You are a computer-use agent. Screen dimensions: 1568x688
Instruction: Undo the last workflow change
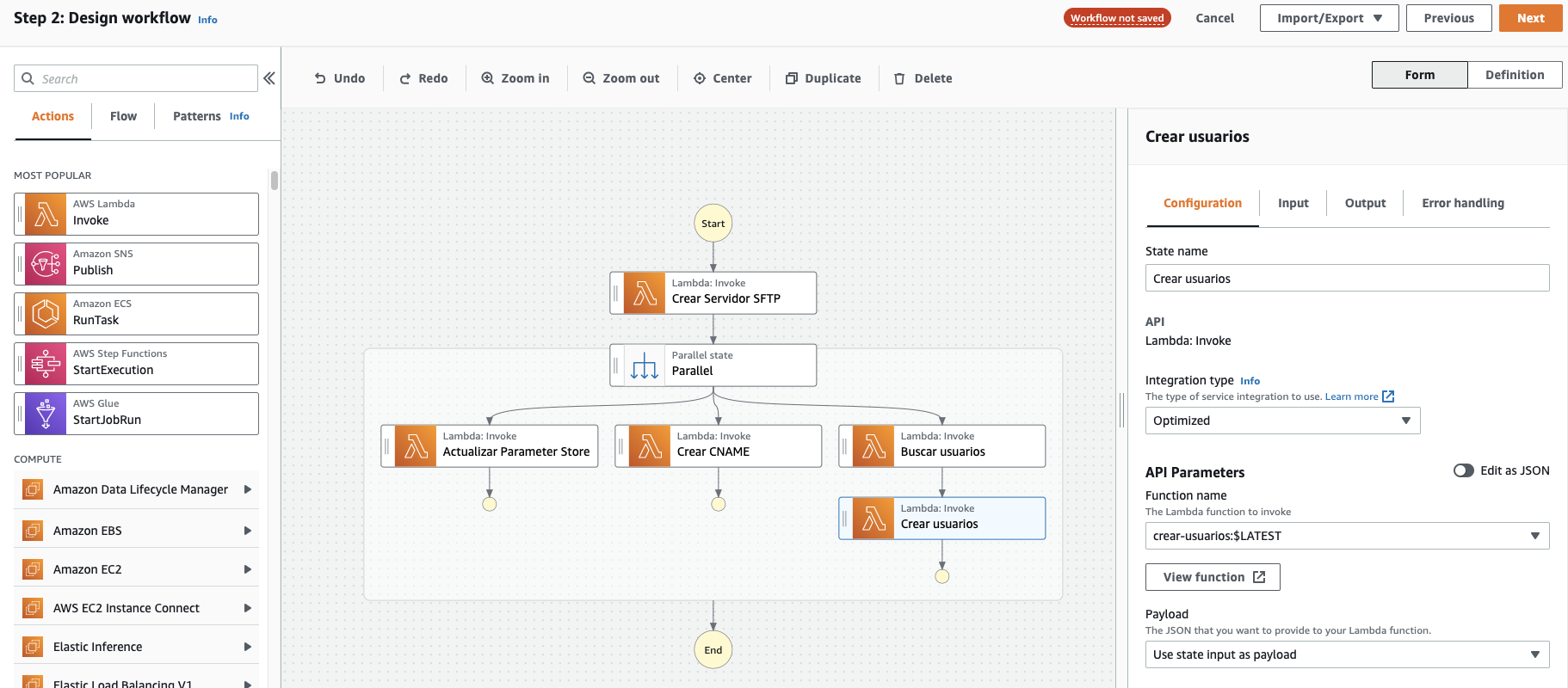340,78
